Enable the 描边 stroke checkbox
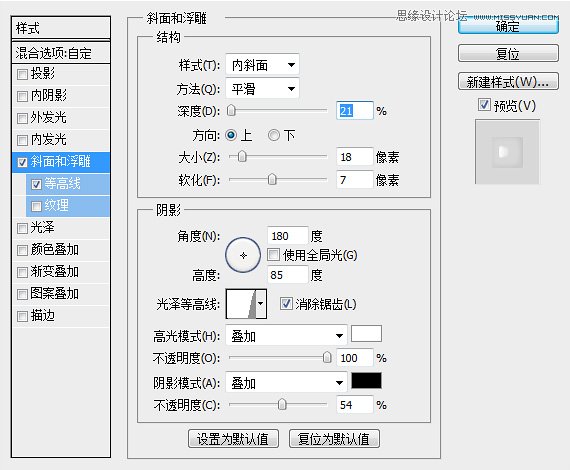Viewport: 570px width, 470px height. (x=22, y=316)
